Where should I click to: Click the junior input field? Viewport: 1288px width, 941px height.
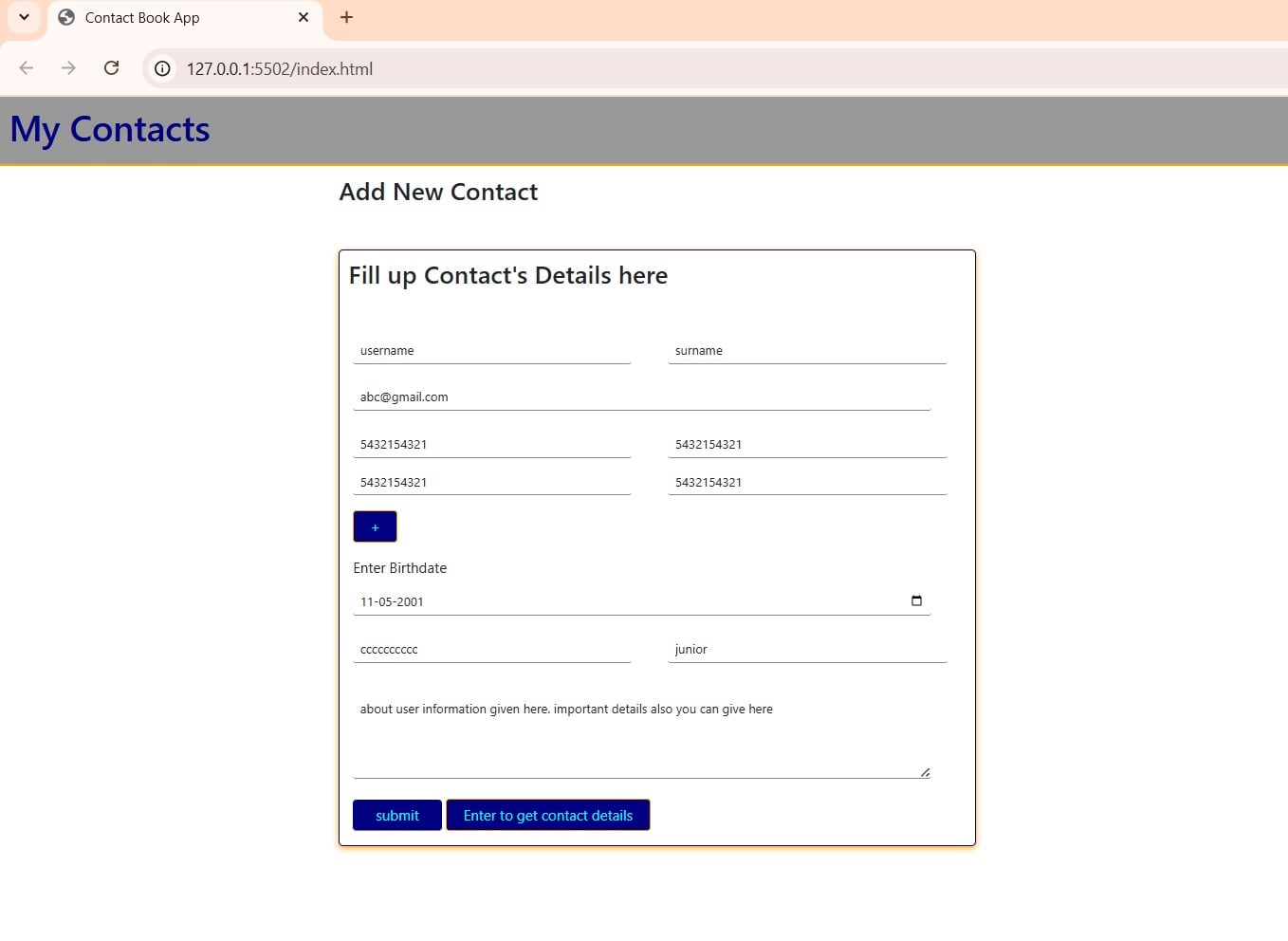(x=806, y=650)
